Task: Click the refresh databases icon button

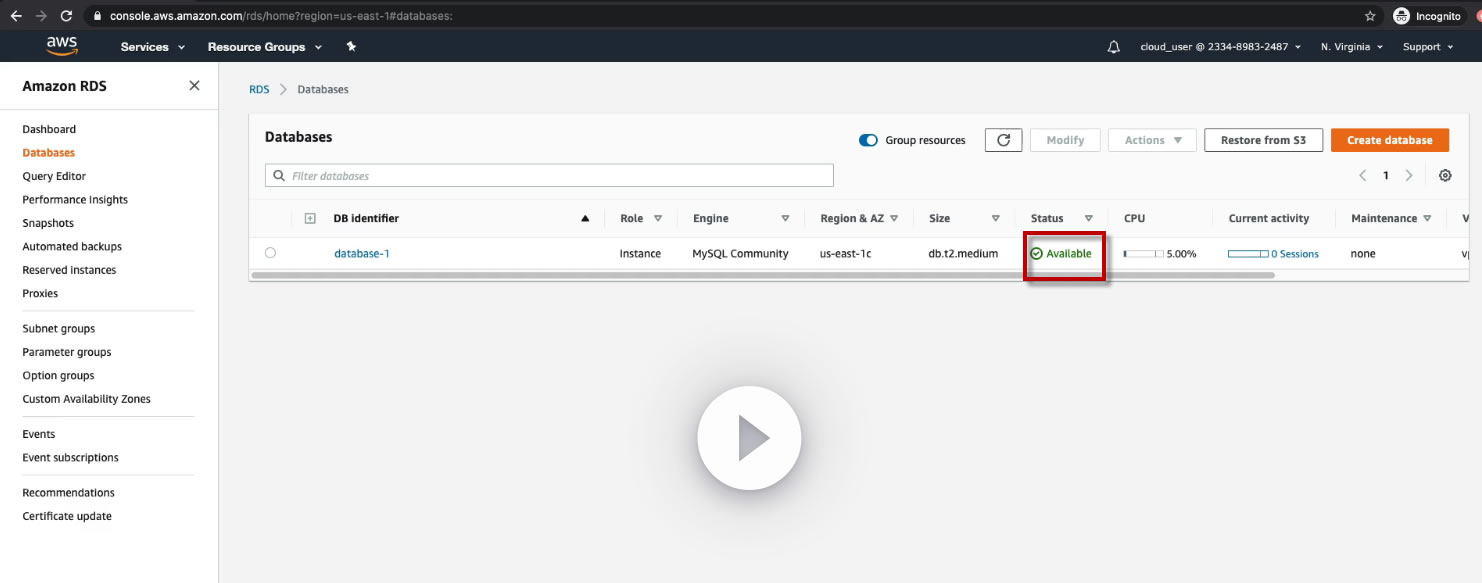Action: coord(1003,140)
